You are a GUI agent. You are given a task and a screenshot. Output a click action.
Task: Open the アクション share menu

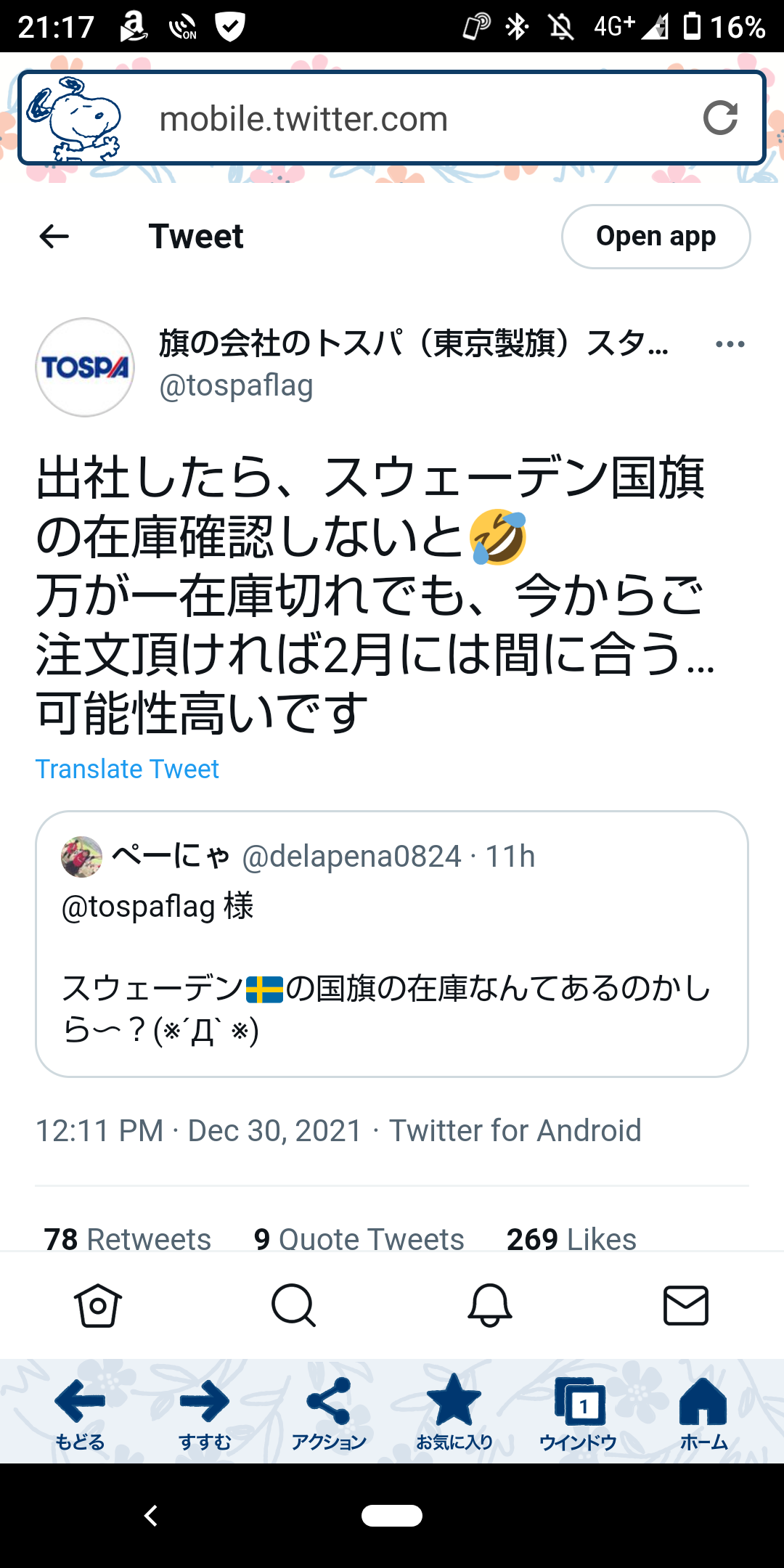pos(329,1413)
